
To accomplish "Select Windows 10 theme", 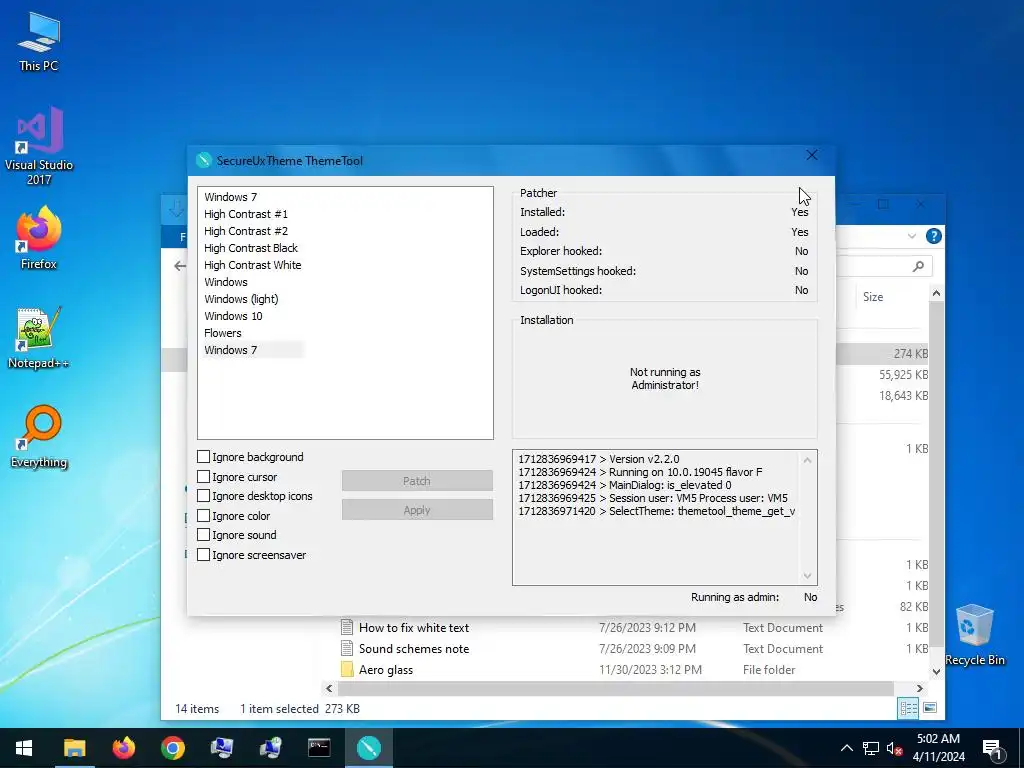I will (x=233, y=315).
